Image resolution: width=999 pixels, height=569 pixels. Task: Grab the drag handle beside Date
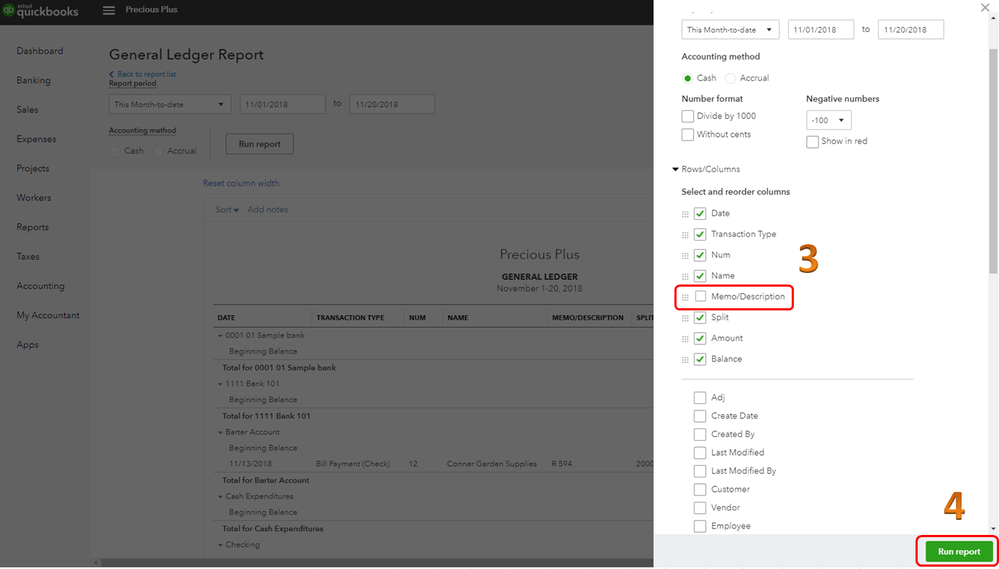click(x=686, y=214)
